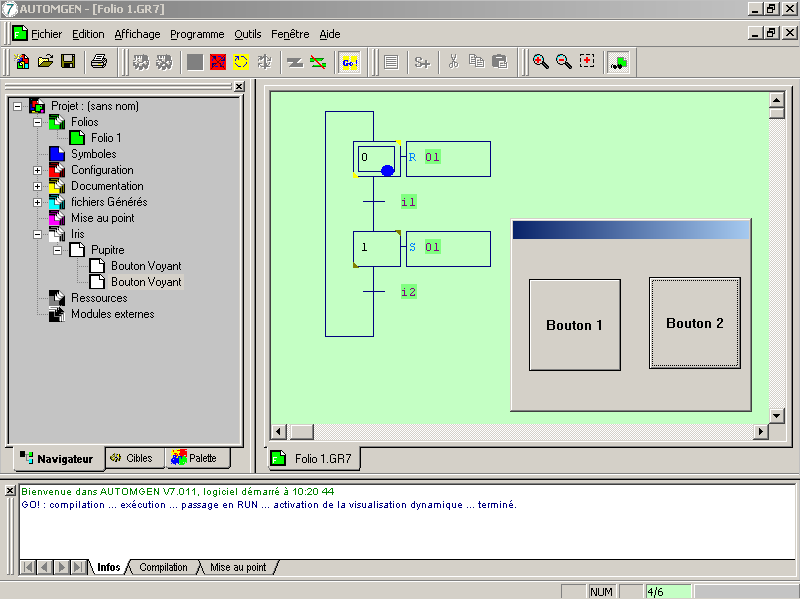Expand the Documentation tree node
Viewport: 800px width, 600px height.
pos(38,186)
